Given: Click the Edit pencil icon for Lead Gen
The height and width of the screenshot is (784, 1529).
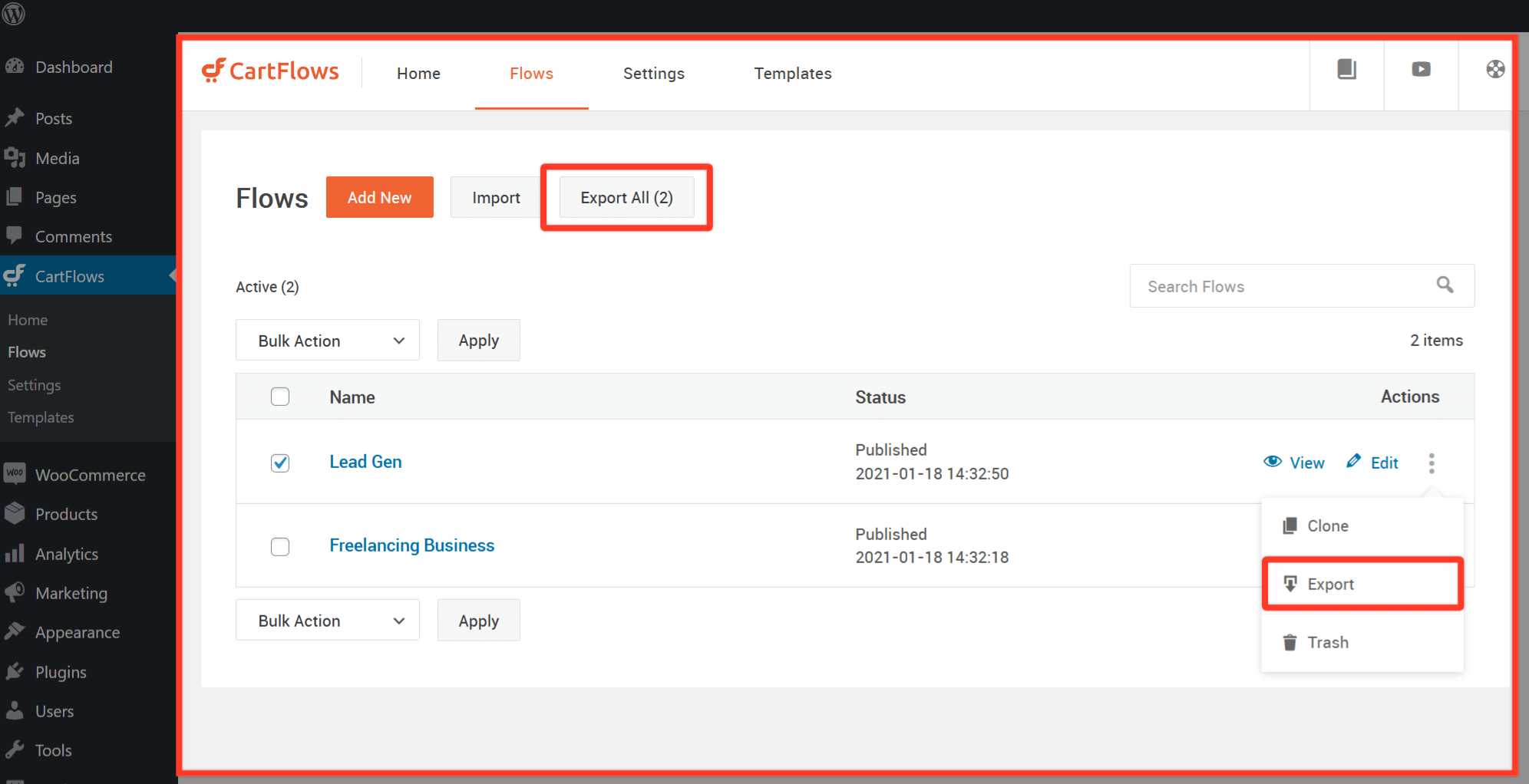Looking at the screenshot, I should pos(1354,462).
